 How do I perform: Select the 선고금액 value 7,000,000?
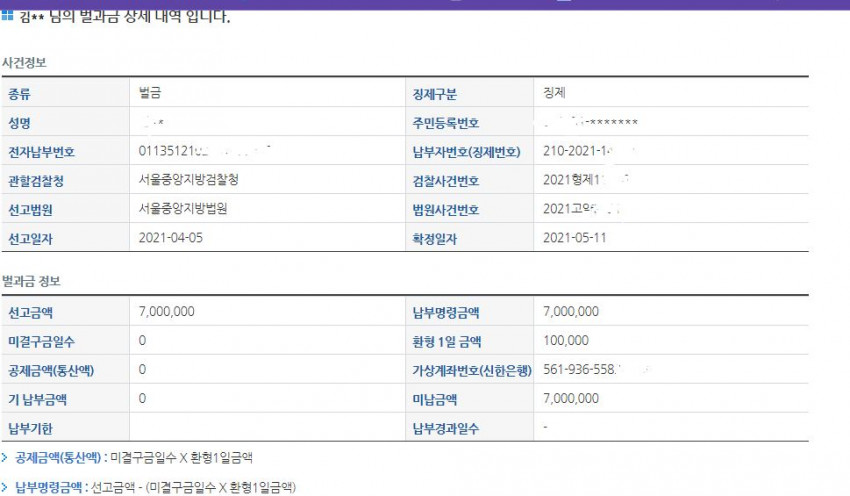click(x=166, y=312)
